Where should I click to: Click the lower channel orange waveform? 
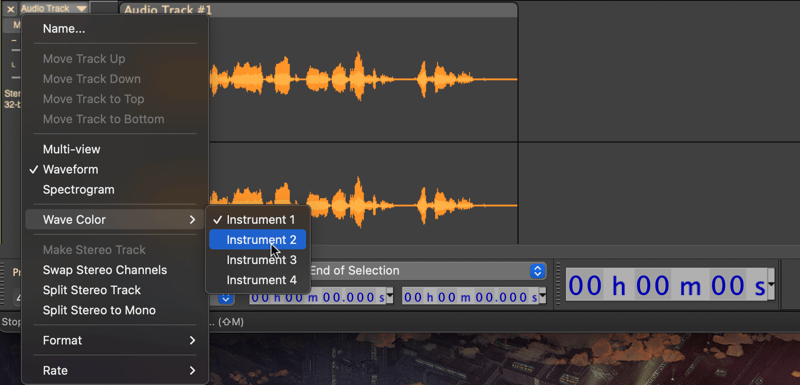pyautogui.click(x=363, y=206)
